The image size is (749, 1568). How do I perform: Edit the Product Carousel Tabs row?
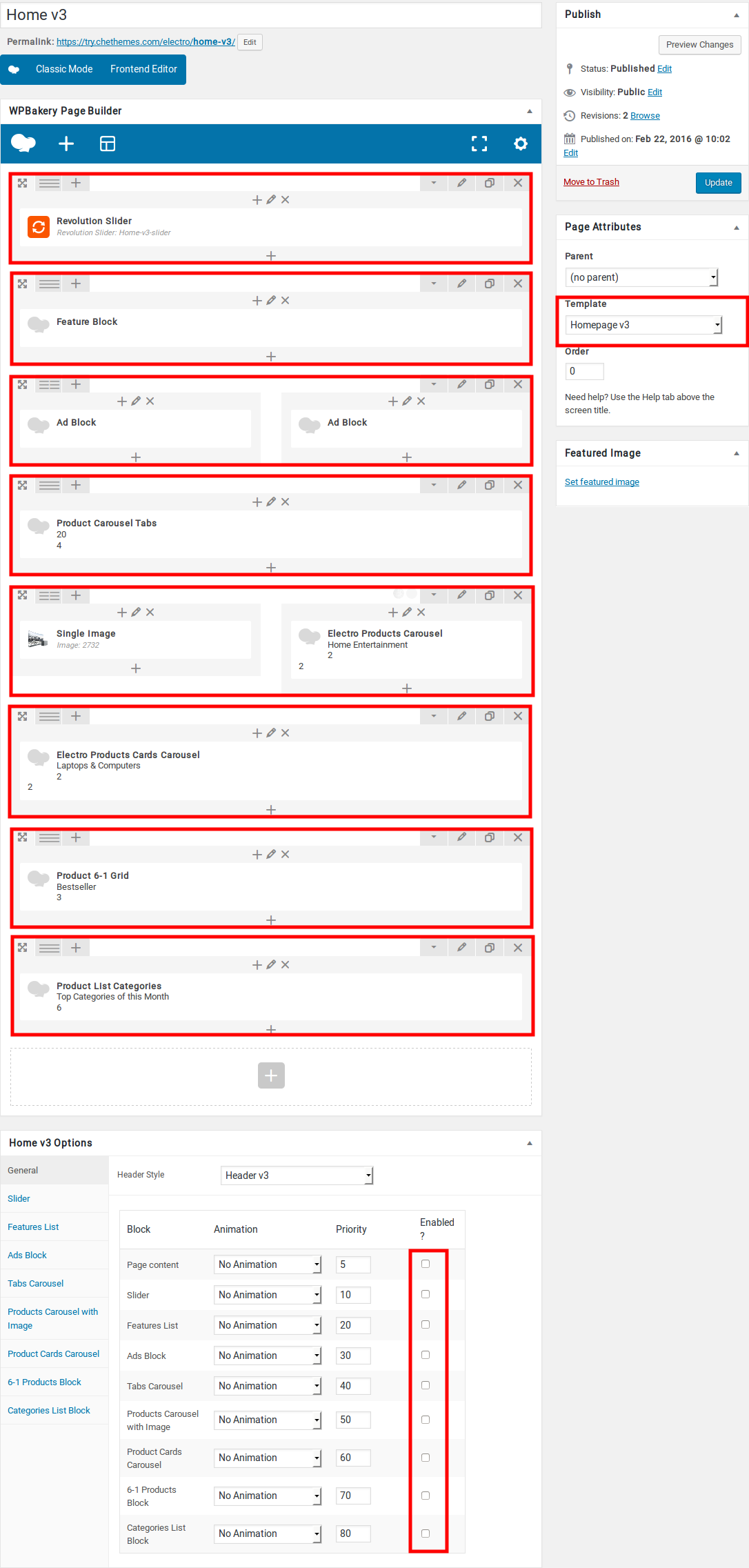(461, 485)
